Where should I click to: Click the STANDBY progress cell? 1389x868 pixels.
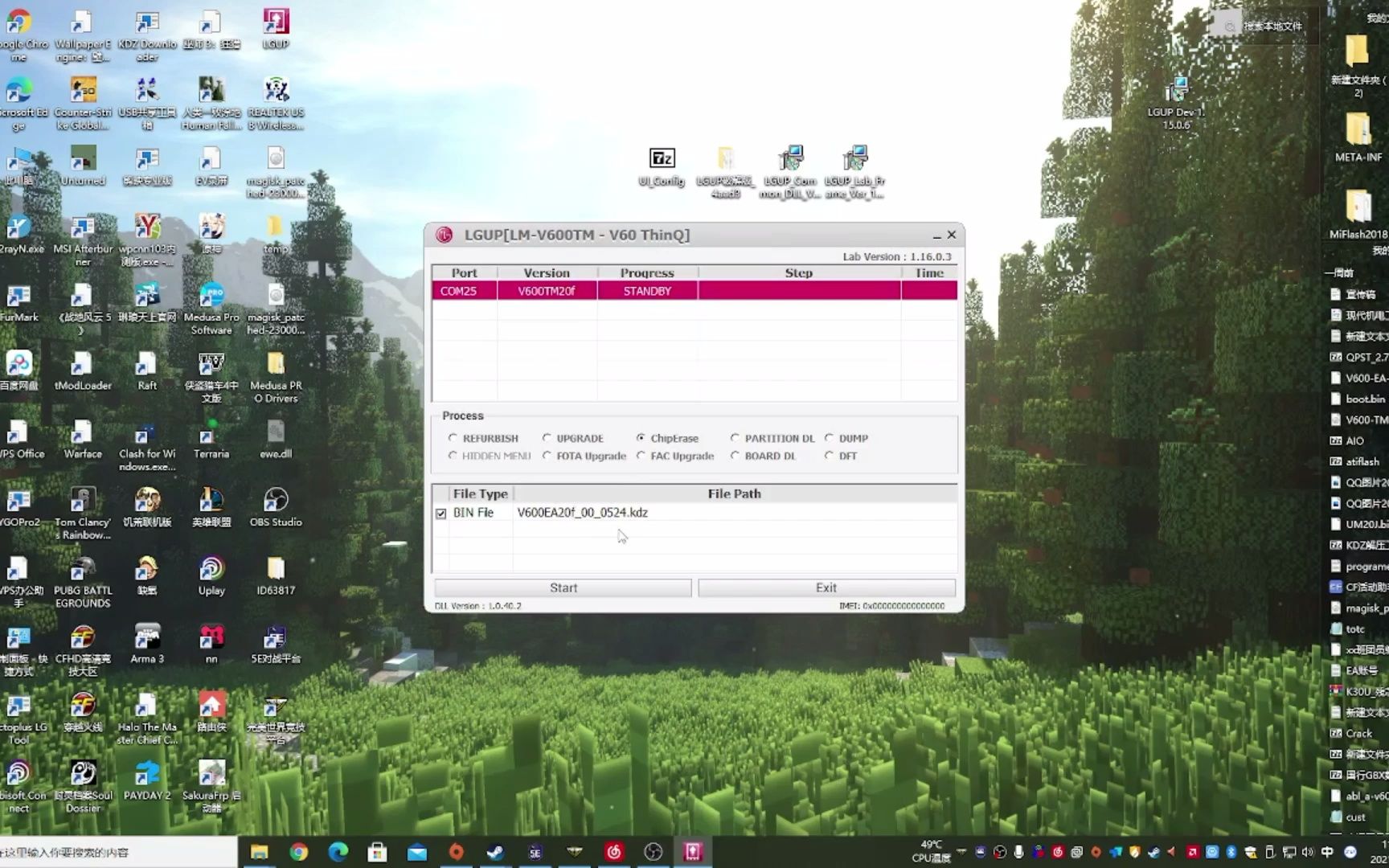(647, 291)
